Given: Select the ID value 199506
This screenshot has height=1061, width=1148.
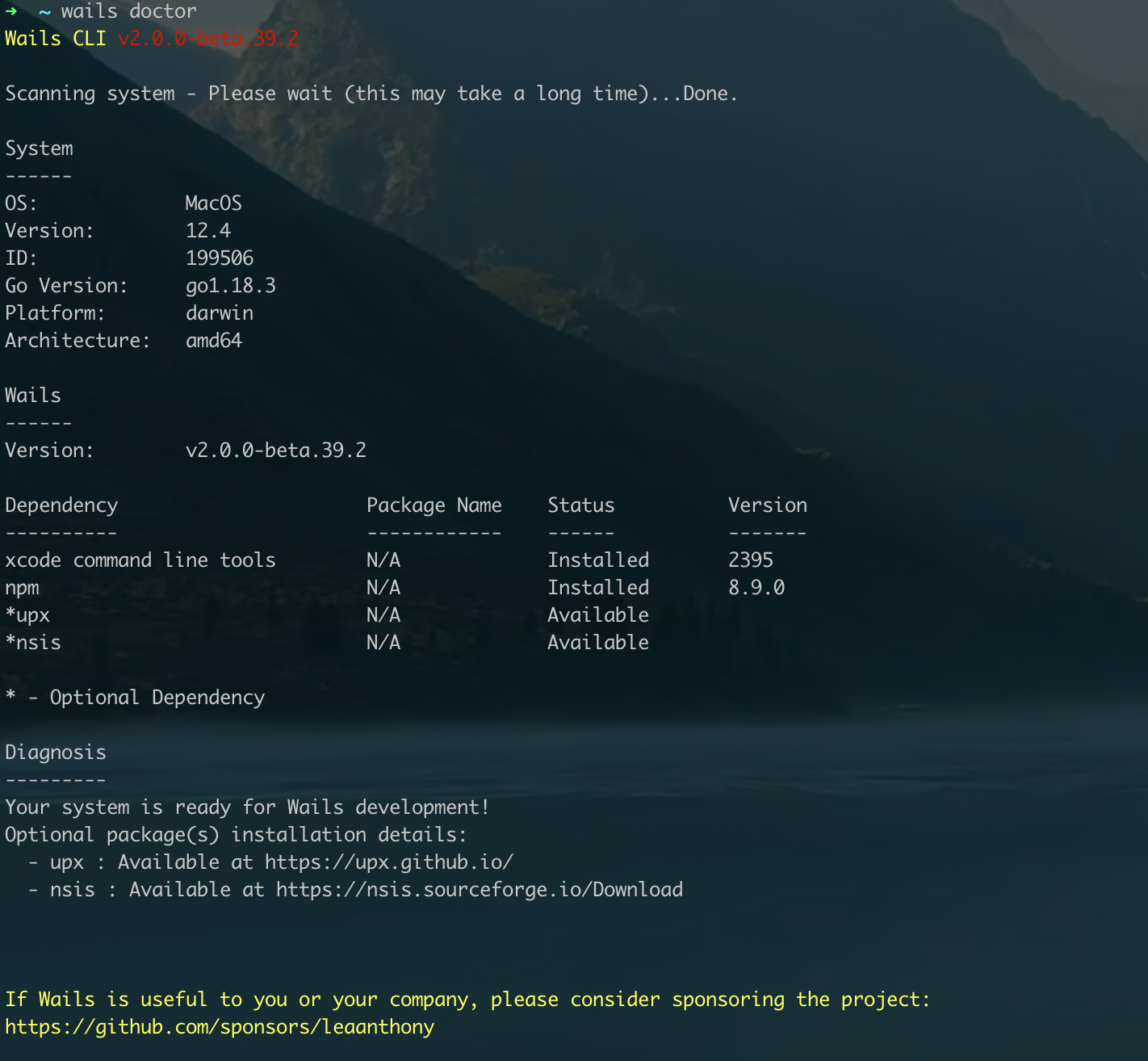Looking at the screenshot, I should 219,258.
